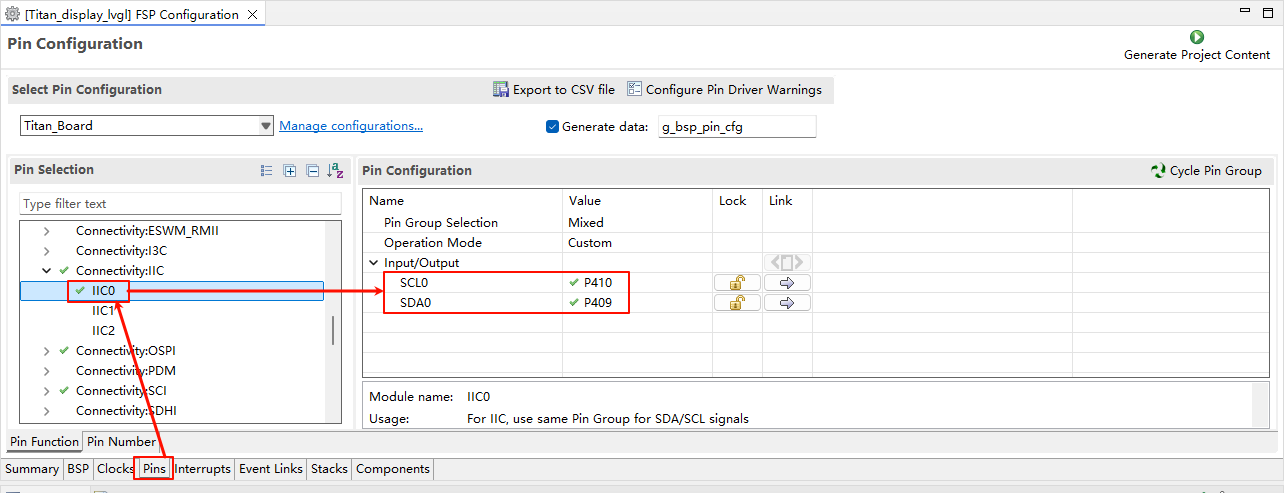Click Export to CSV file icon
This screenshot has height=493, width=1284.
pos(501,90)
